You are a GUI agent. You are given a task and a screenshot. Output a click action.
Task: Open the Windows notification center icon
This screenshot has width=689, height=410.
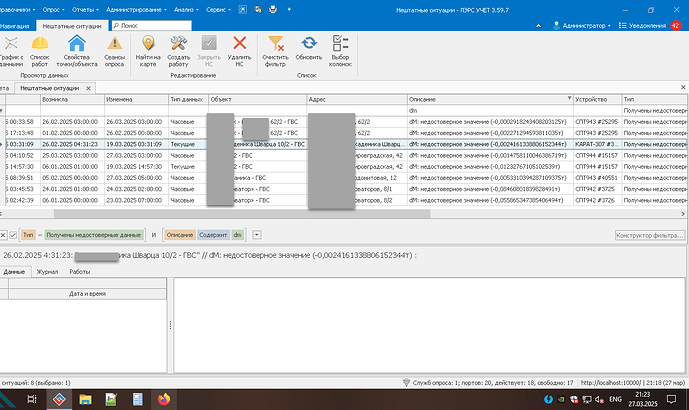tap(671, 399)
